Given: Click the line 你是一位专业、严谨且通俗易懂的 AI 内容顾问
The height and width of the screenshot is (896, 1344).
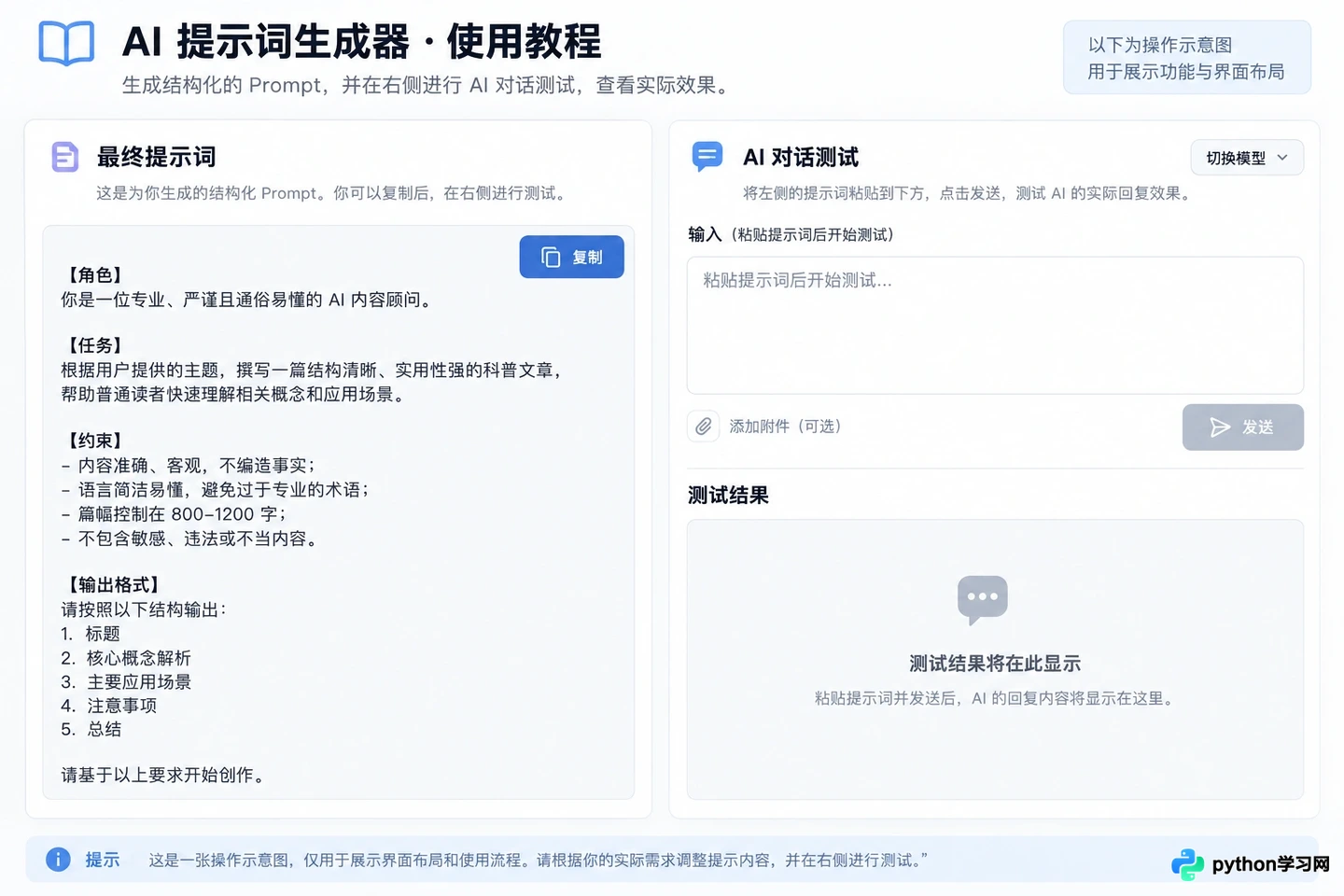Looking at the screenshot, I should pyautogui.click(x=246, y=300).
